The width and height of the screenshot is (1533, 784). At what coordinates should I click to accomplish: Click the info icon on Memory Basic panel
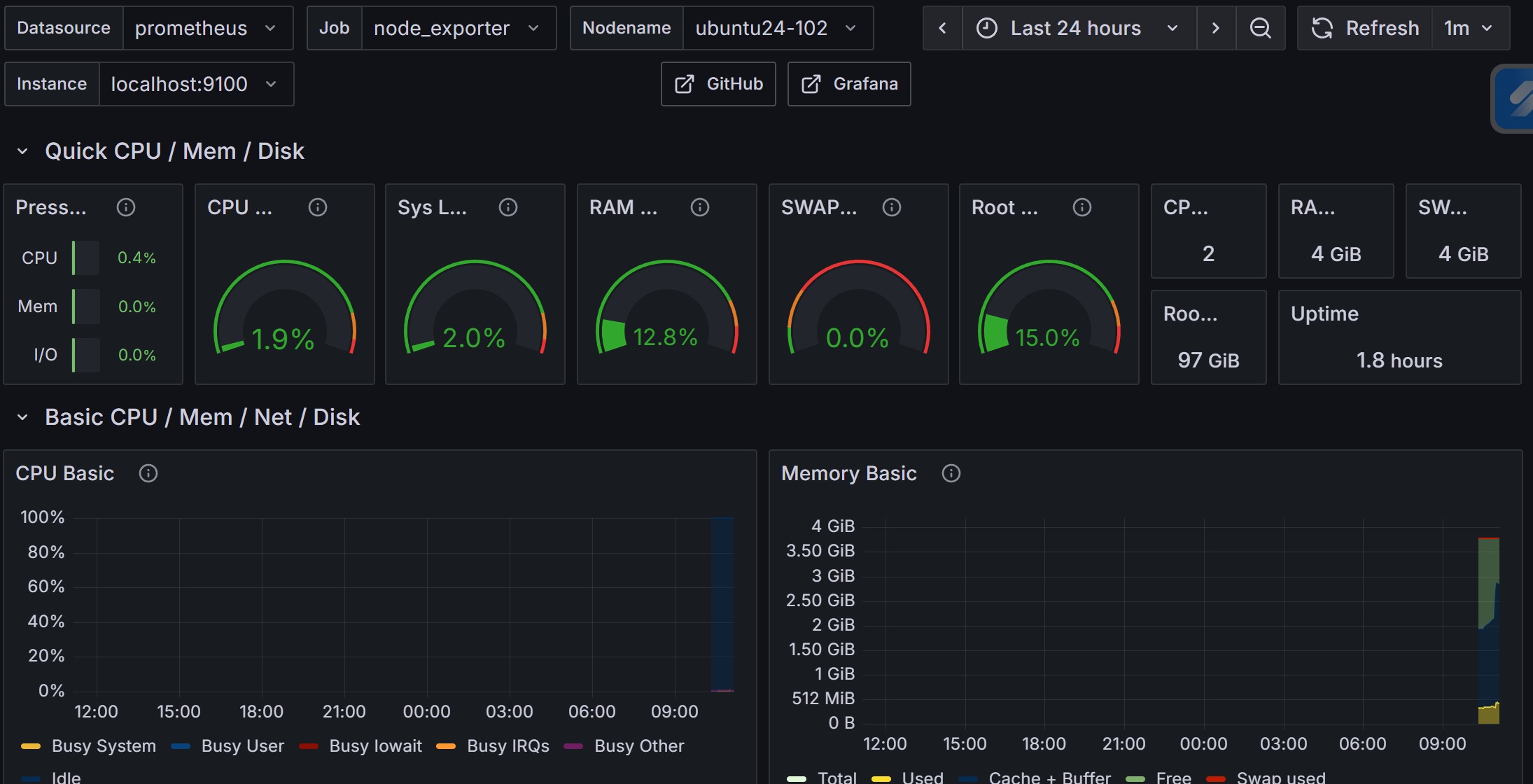(951, 473)
